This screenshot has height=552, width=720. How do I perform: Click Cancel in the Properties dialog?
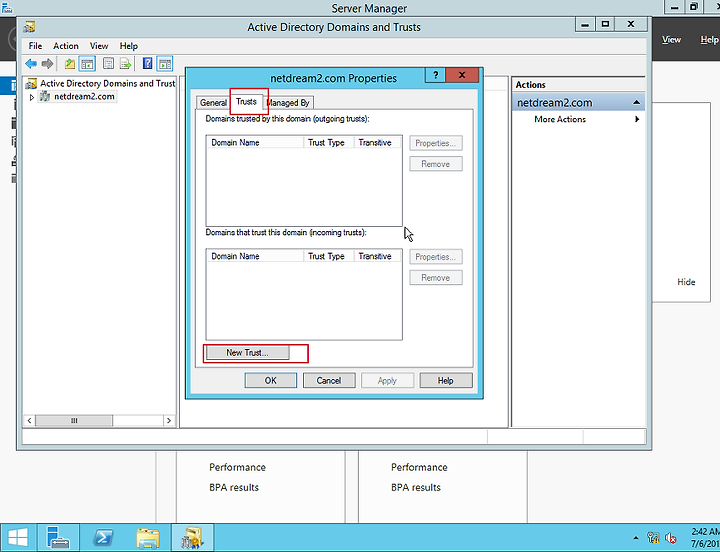[x=329, y=380]
